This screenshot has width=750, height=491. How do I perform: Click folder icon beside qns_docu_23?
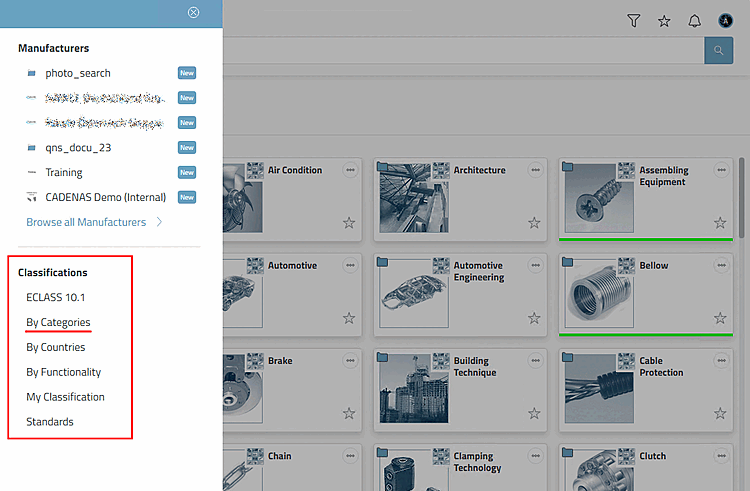32,148
